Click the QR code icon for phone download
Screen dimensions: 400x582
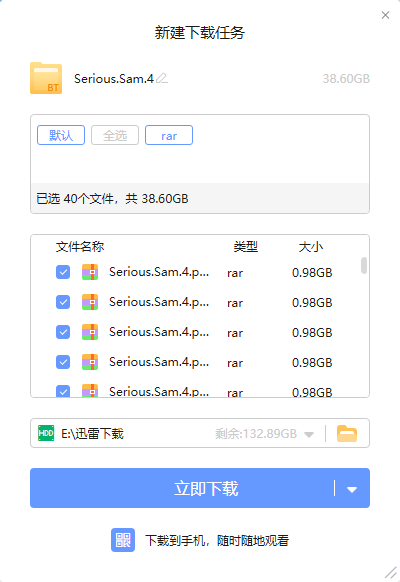click(123, 540)
